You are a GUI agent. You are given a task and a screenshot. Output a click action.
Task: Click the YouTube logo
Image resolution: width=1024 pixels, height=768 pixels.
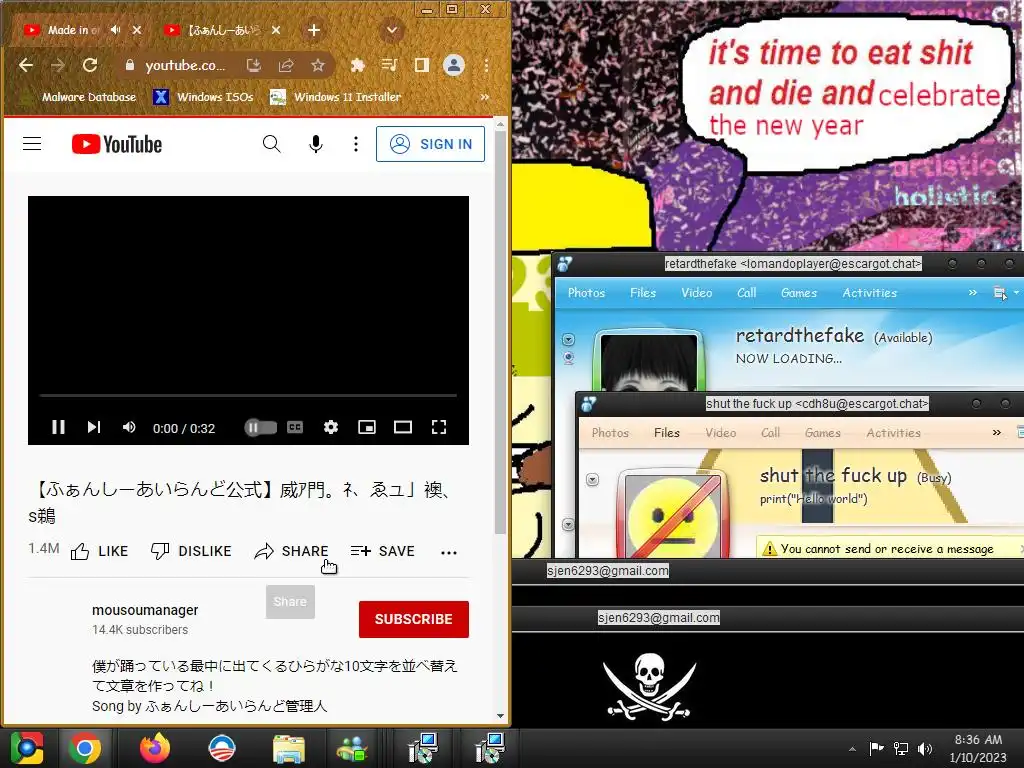[117, 144]
